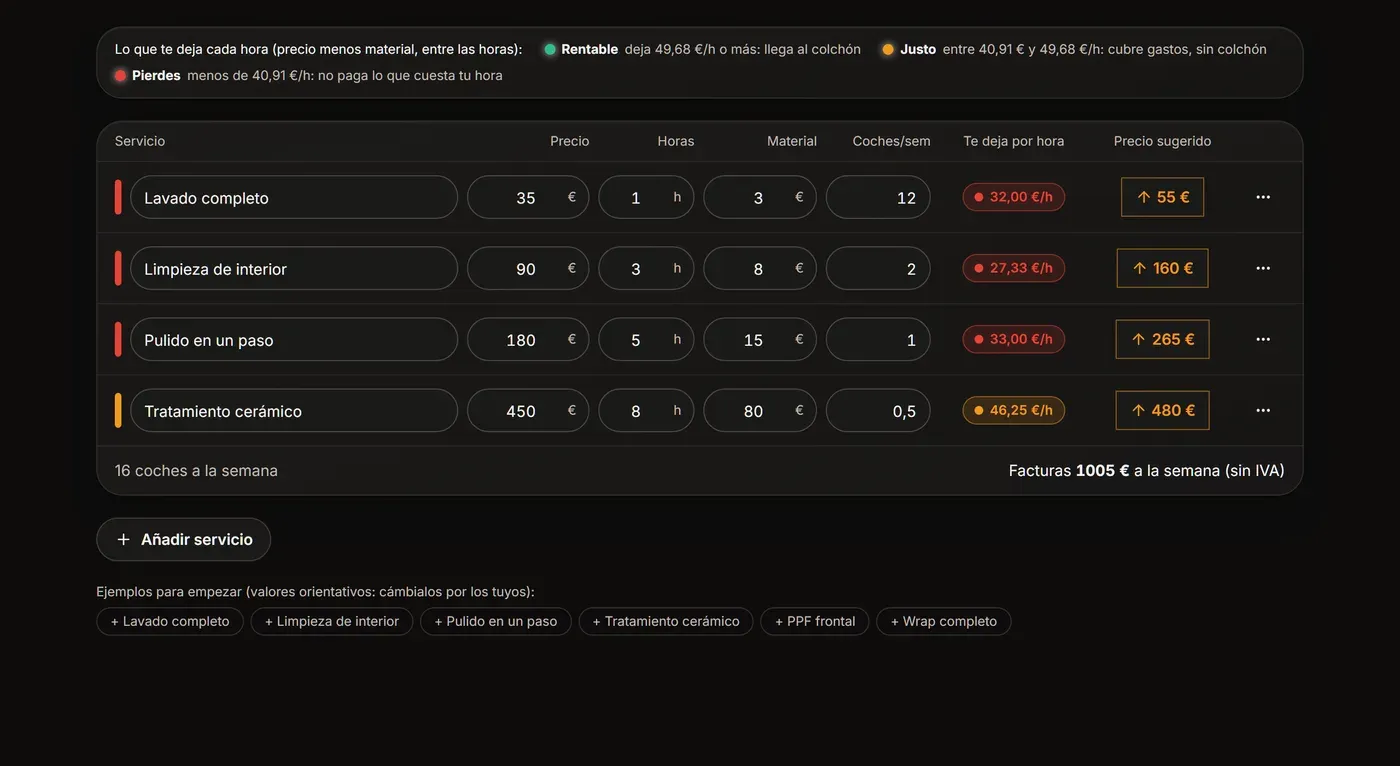1400x766 pixels.
Task: Click the 32,00 €/h hourly badge
Action: click(x=1014, y=197)
